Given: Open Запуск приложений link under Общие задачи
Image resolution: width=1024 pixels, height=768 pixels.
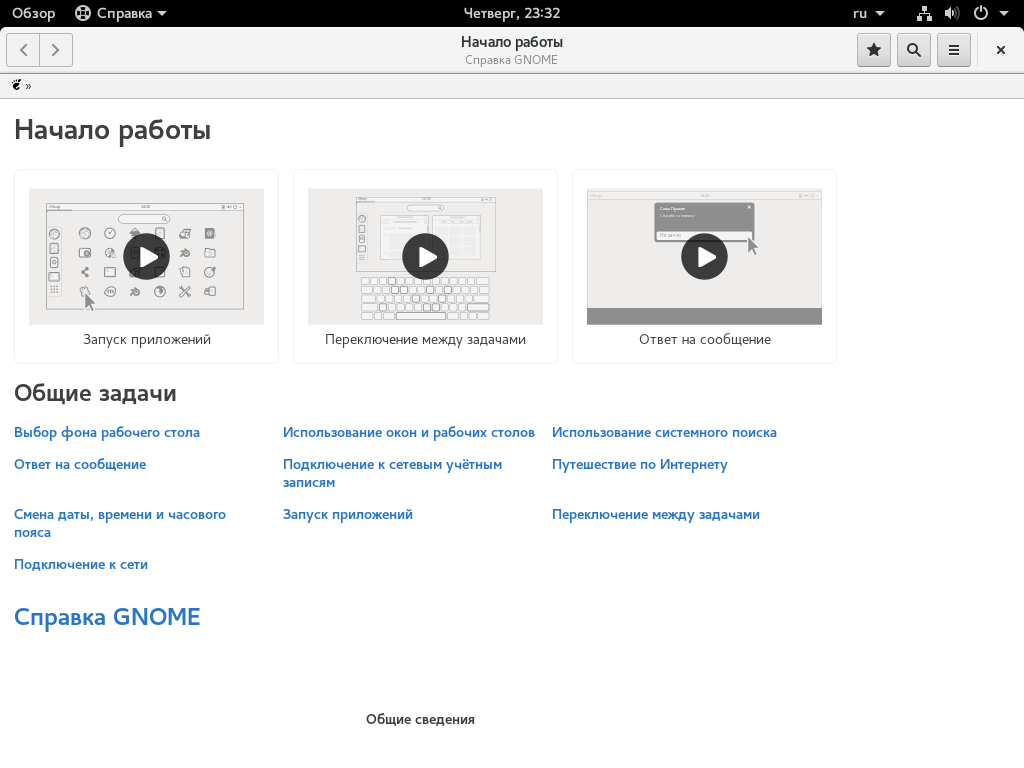Looking at the screenshot, I should [x=347, y=515].
